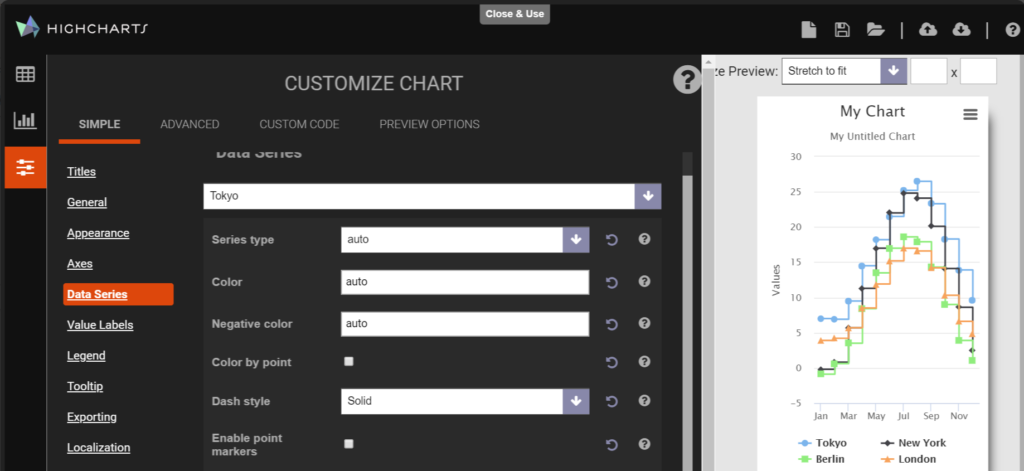Open the chart templates bar-chart sidebar icon
This screenshot has width=1024, height=471.
[x=25, y=120]
